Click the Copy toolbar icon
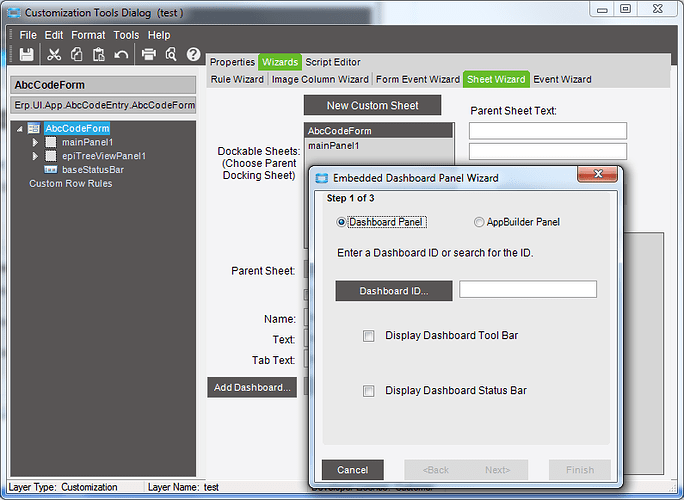The width and height of the screenshot is (684, 500). click(x=77, y=55)
